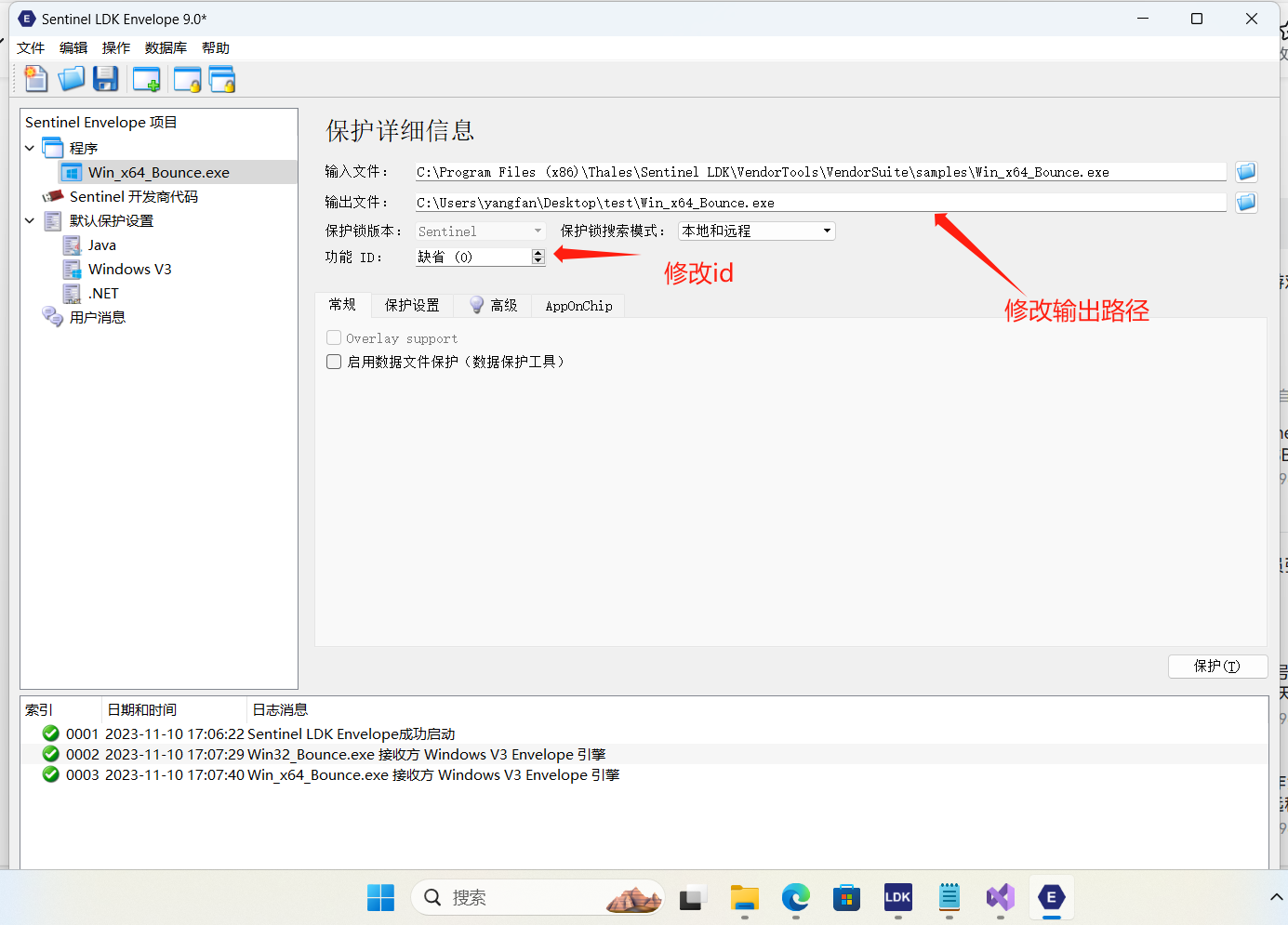The height and width of the screenshot is (925, 1288).
Task: Select the .NET settings node
Action: point(103,293)
